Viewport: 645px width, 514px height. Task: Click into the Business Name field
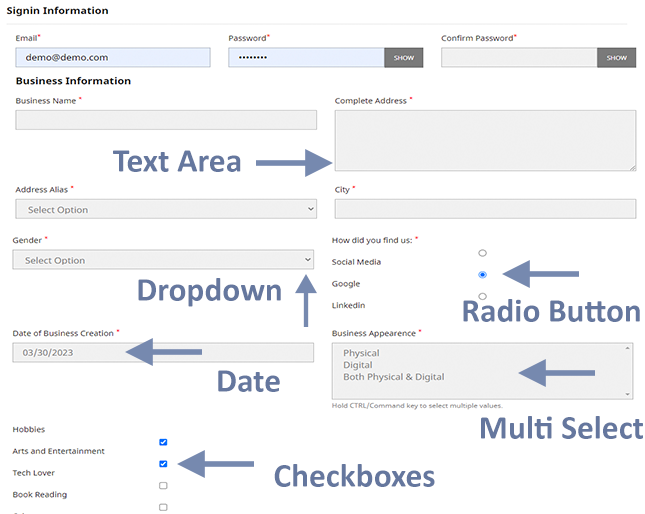166,120
